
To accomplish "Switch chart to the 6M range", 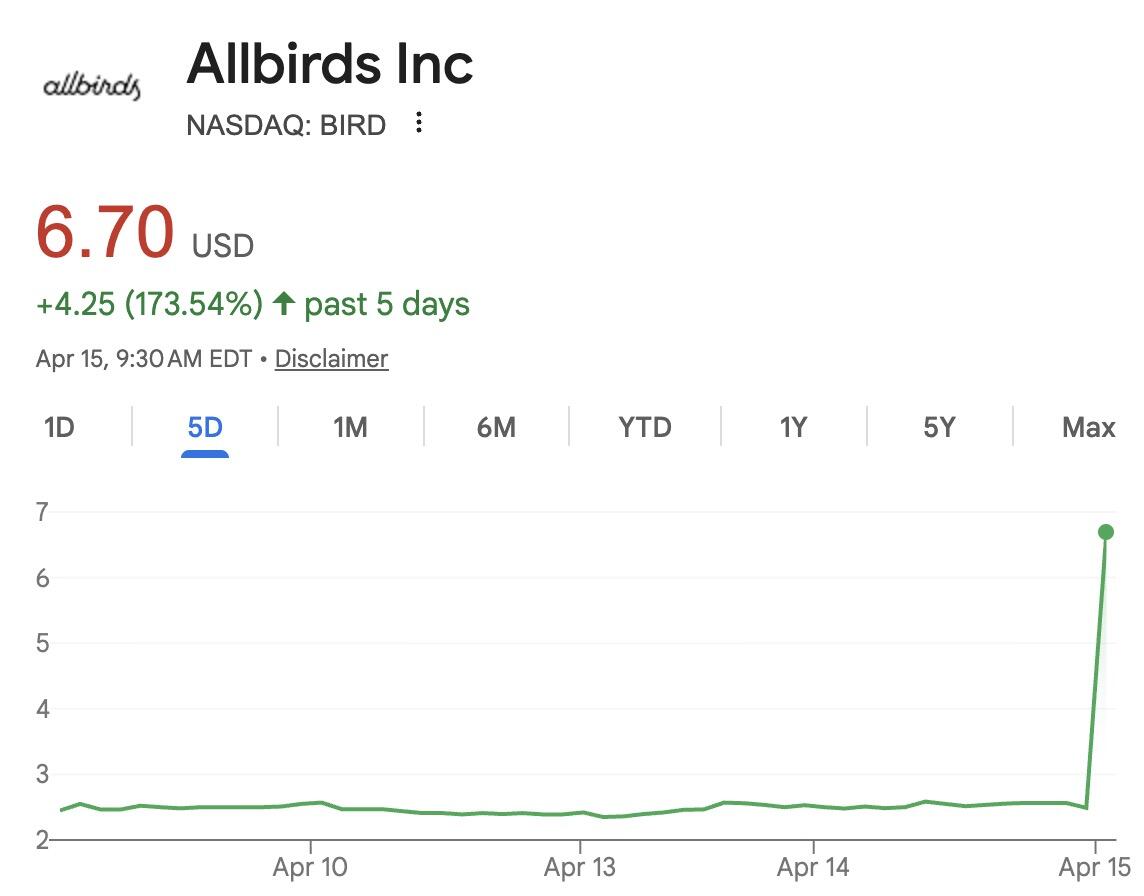I will pos(496,428).
